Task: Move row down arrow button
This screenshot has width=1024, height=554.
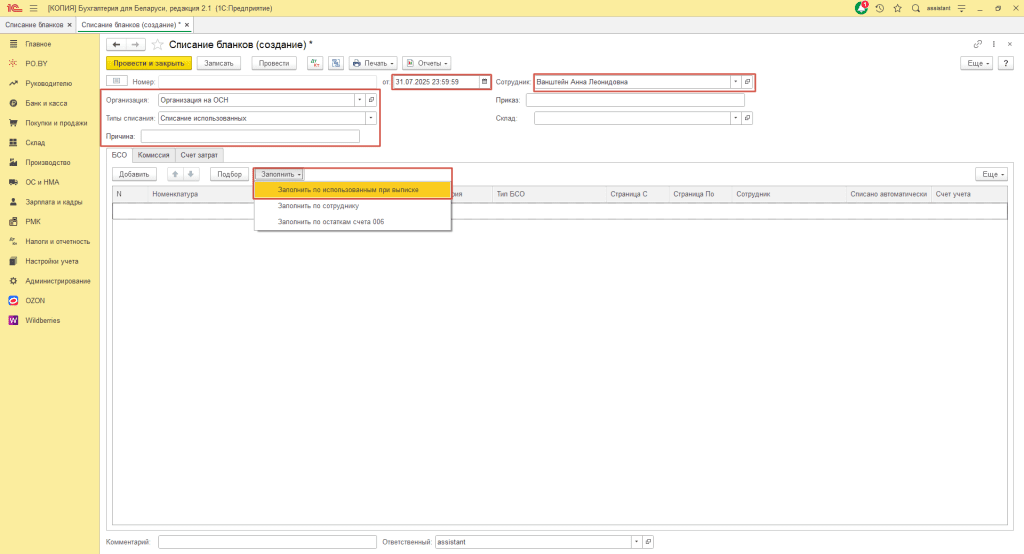Action: [191, 174]
